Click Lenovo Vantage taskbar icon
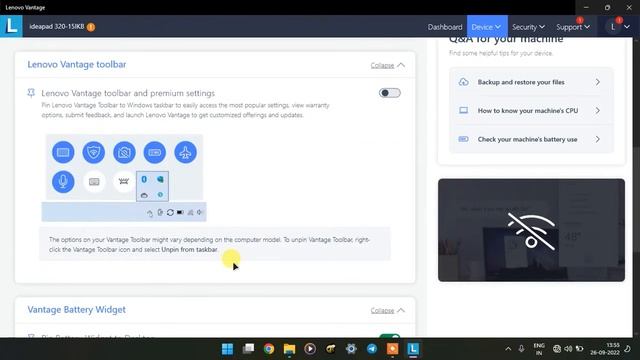 (x=413, y=349)
